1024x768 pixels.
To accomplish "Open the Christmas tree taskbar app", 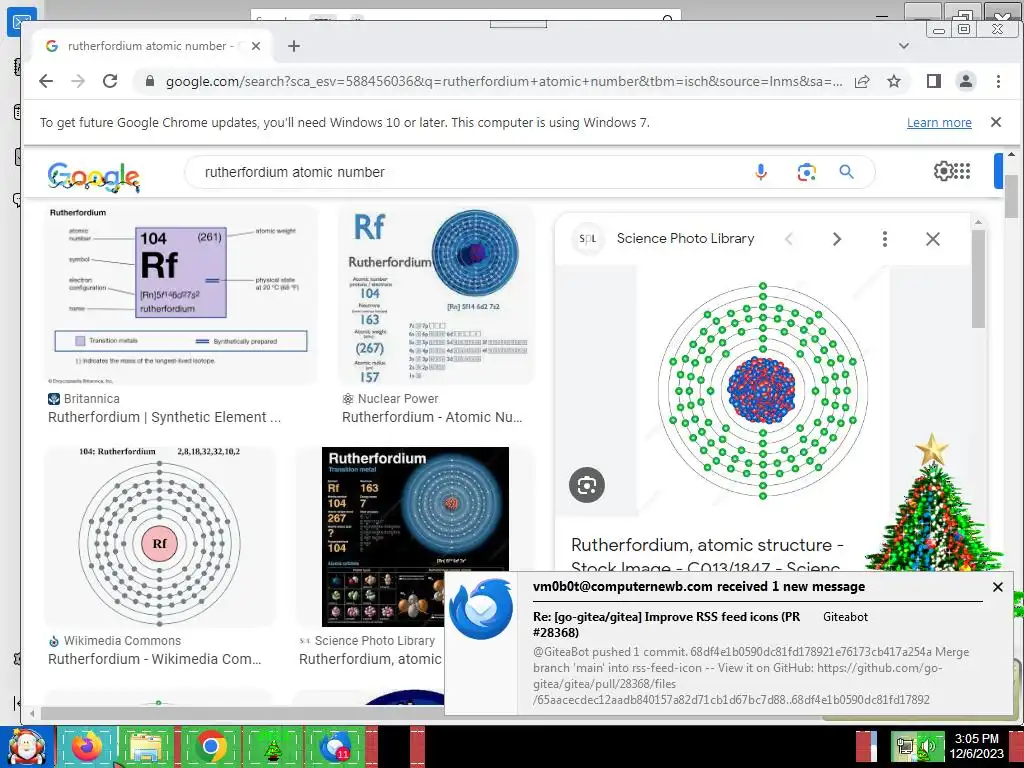I will click(272, 748).
